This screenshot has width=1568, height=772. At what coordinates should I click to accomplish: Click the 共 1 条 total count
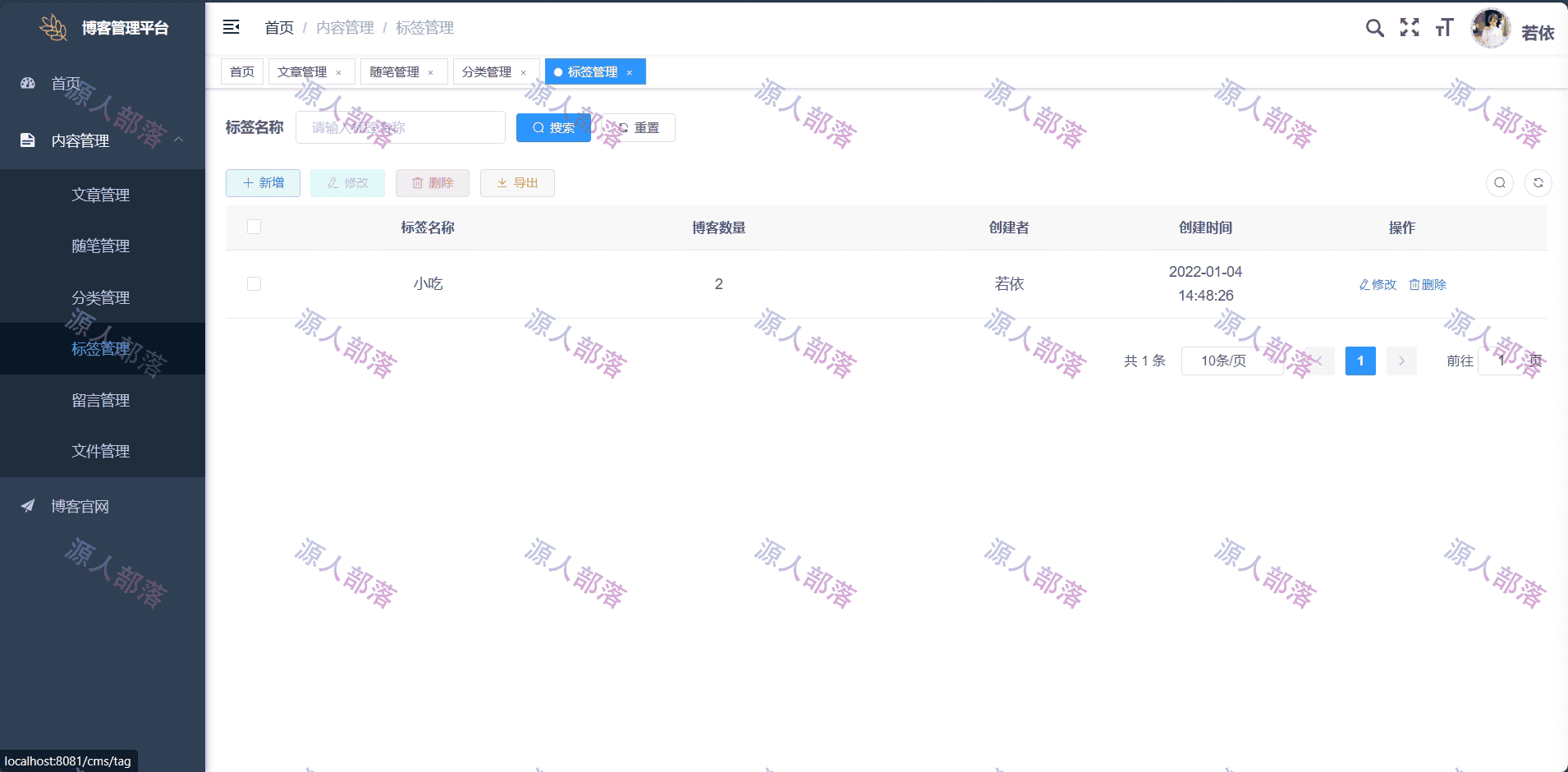(x=1144, y=361)
